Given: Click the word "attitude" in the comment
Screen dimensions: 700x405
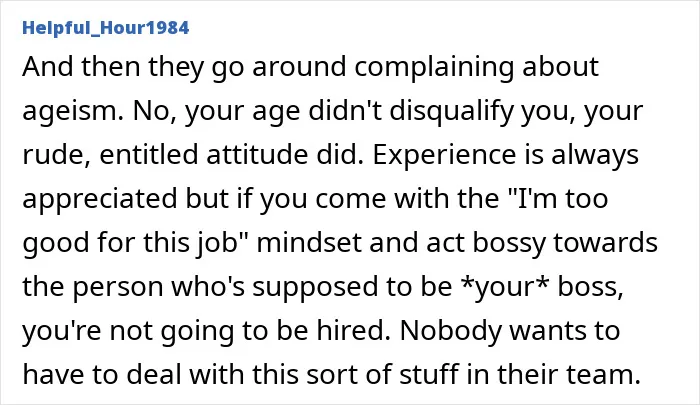Looking at the screenshot, I should point(257,155).
